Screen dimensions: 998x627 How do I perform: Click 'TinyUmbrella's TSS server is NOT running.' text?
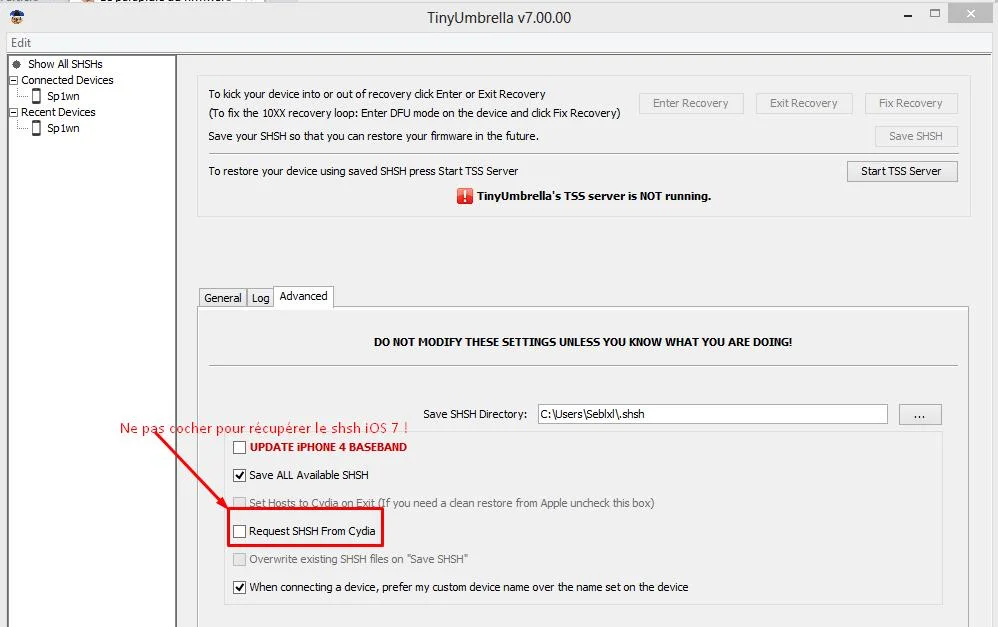pos(594,196)
